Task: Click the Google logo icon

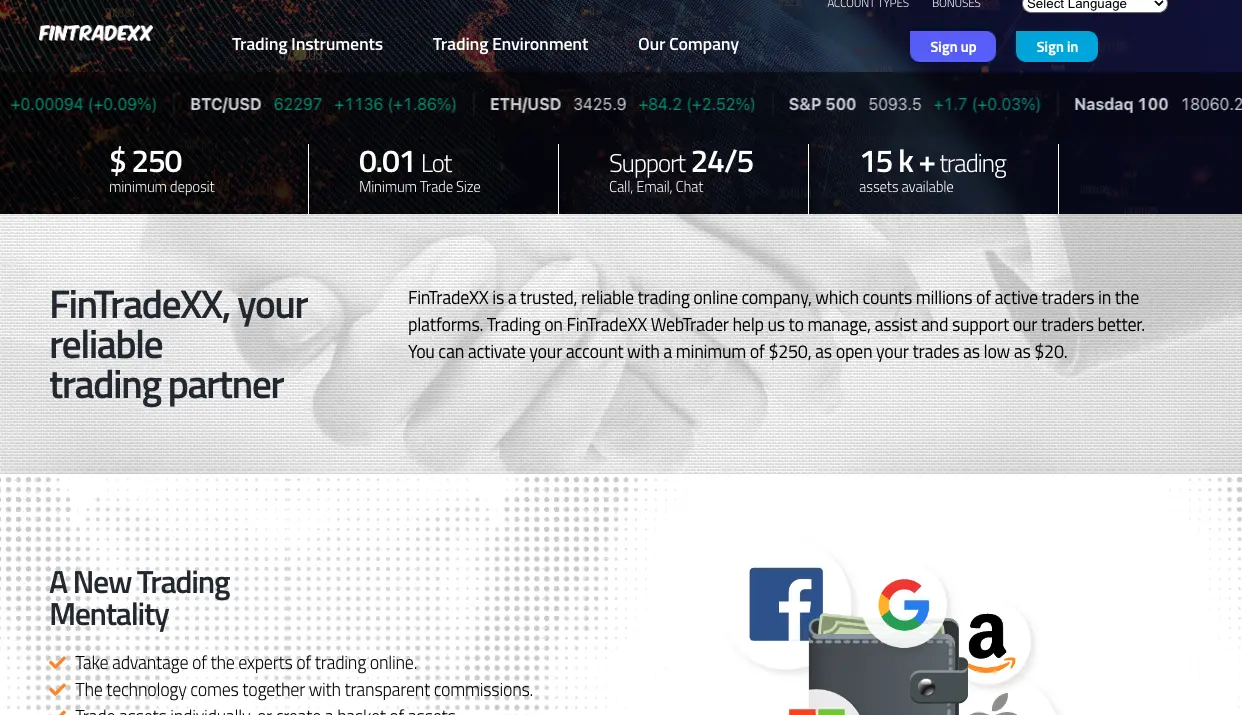Action: tap(904, 604)
